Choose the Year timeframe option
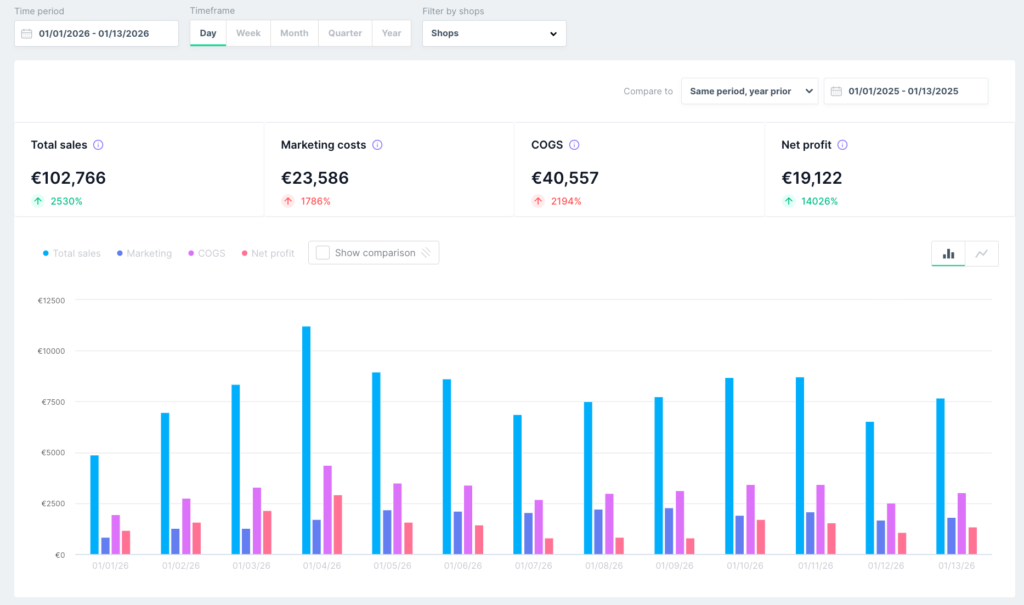1024x605 pixels. (391, 33)
